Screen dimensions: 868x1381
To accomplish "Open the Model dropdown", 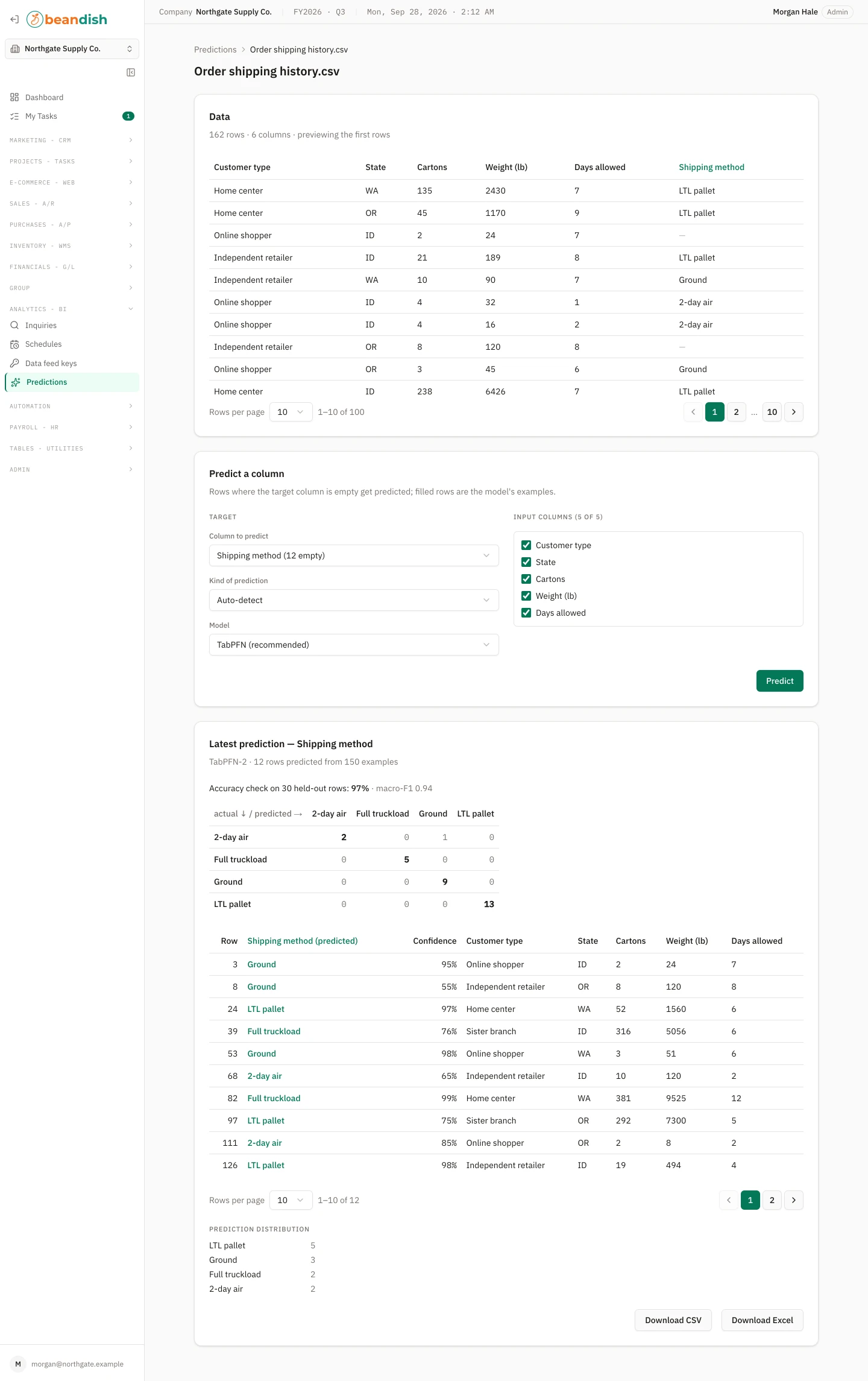I will [354, 645].
